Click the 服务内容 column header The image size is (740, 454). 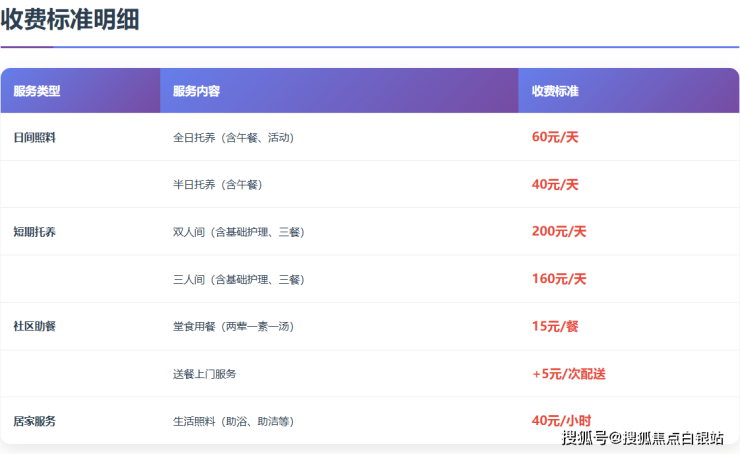click(x=196, y=91)
